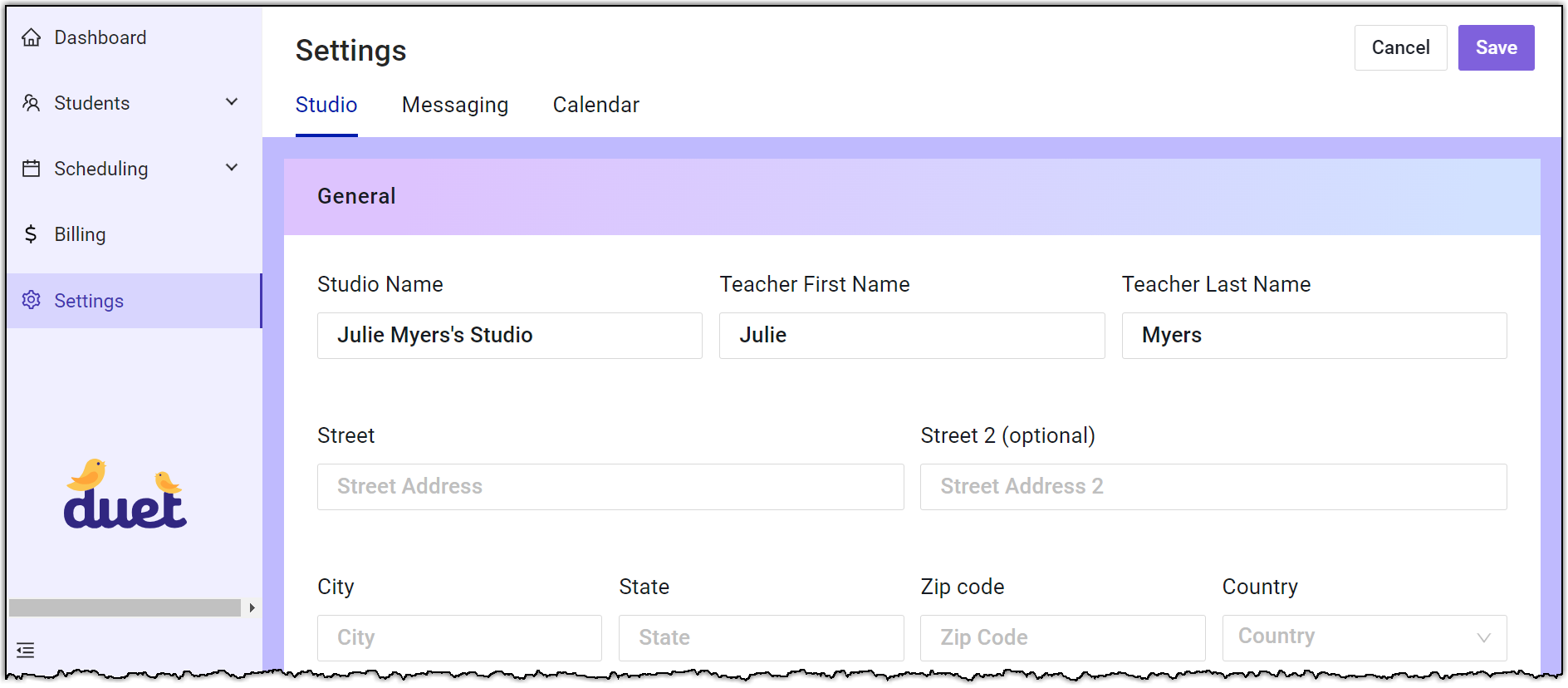Image resolution: width=1568 pixels, height=688 pixels.
Task: Expand the Scheduling submenu chevron
Action: (232, 168)
